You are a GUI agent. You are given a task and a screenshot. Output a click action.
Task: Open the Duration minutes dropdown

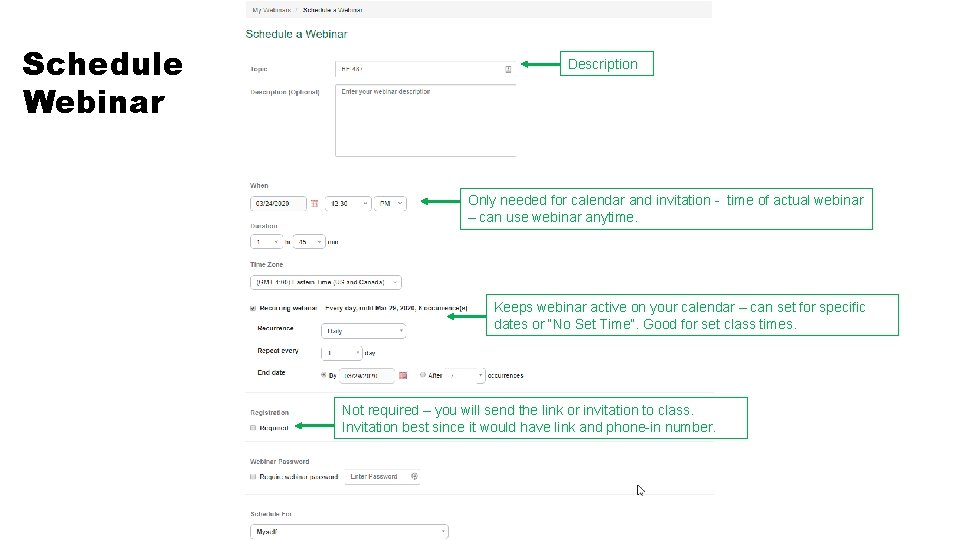309,242
